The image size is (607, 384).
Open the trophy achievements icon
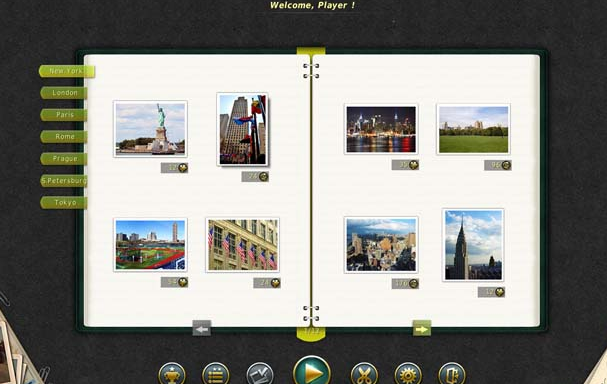(x=172, y=374)
